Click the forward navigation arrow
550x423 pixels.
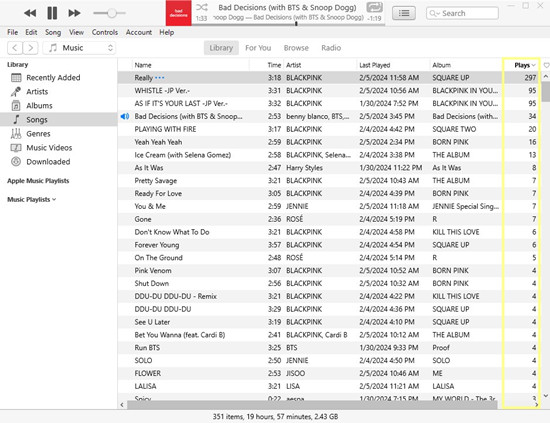click(x=31, y=48)
